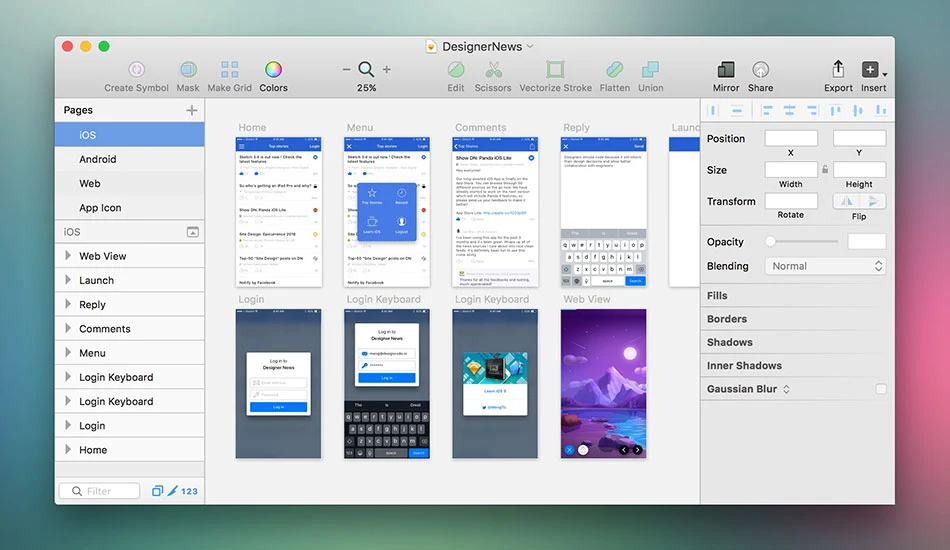This screenshot has width=950, height=550.
Task: Click the align horizontal centers icon
Action: [x=789, y=110]
